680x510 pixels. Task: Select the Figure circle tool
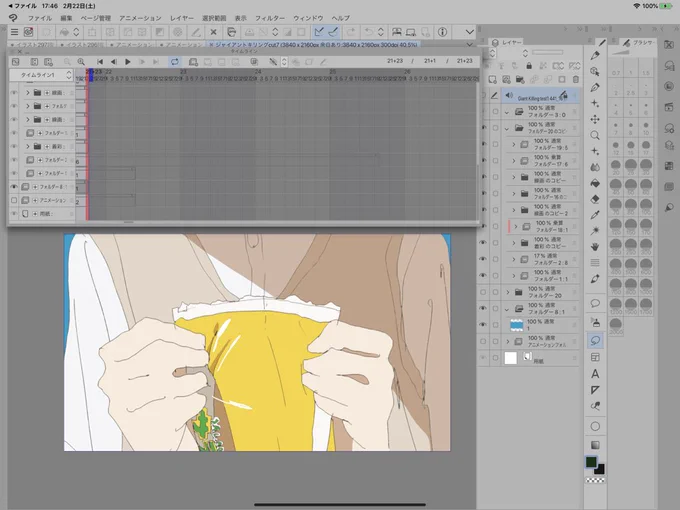click(595, 426)
